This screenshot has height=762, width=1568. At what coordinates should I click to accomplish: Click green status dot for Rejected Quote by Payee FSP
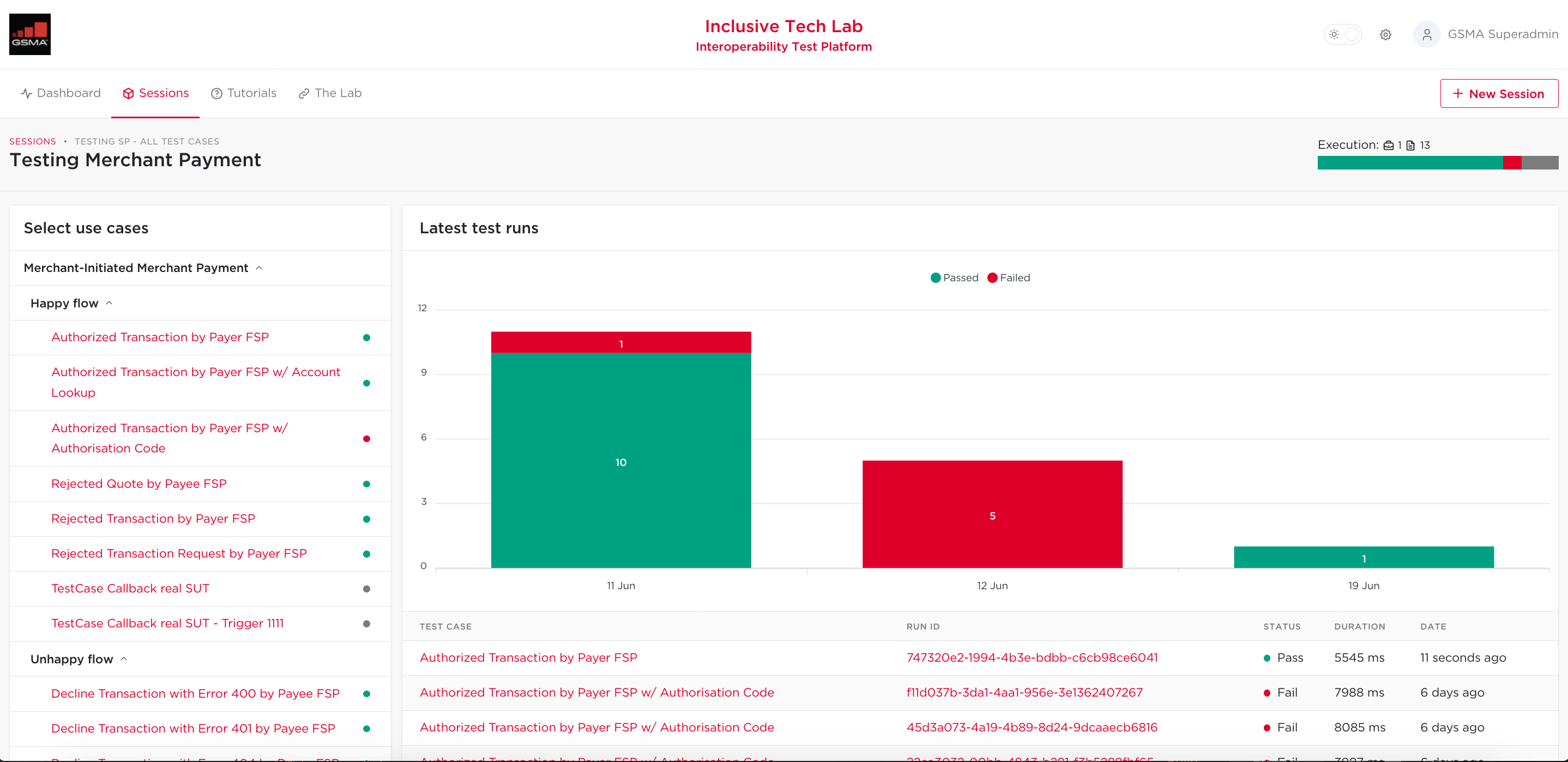(366, 485)
